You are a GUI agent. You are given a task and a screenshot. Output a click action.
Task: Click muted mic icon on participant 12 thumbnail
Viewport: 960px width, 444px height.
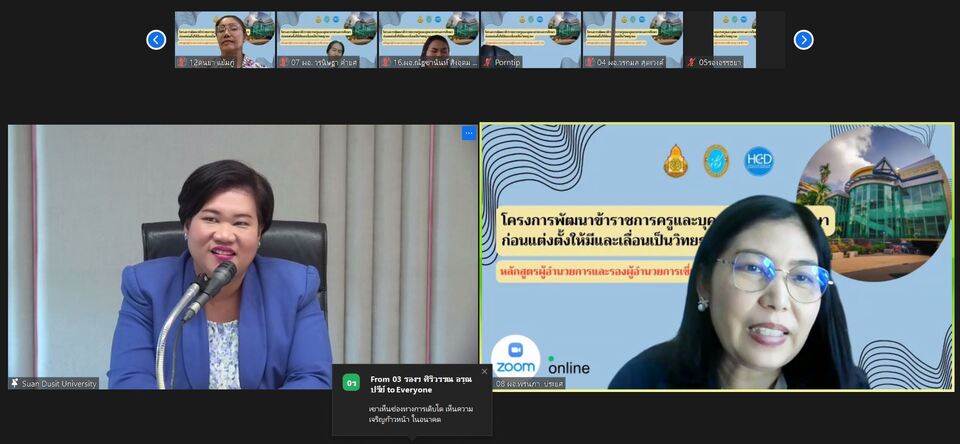(182, 62)
